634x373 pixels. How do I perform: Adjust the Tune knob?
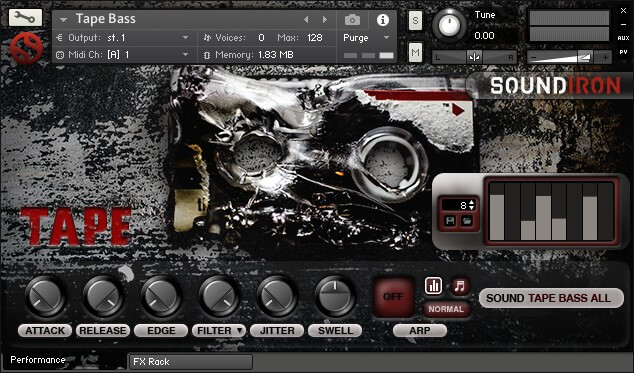[x=449, y=25]
